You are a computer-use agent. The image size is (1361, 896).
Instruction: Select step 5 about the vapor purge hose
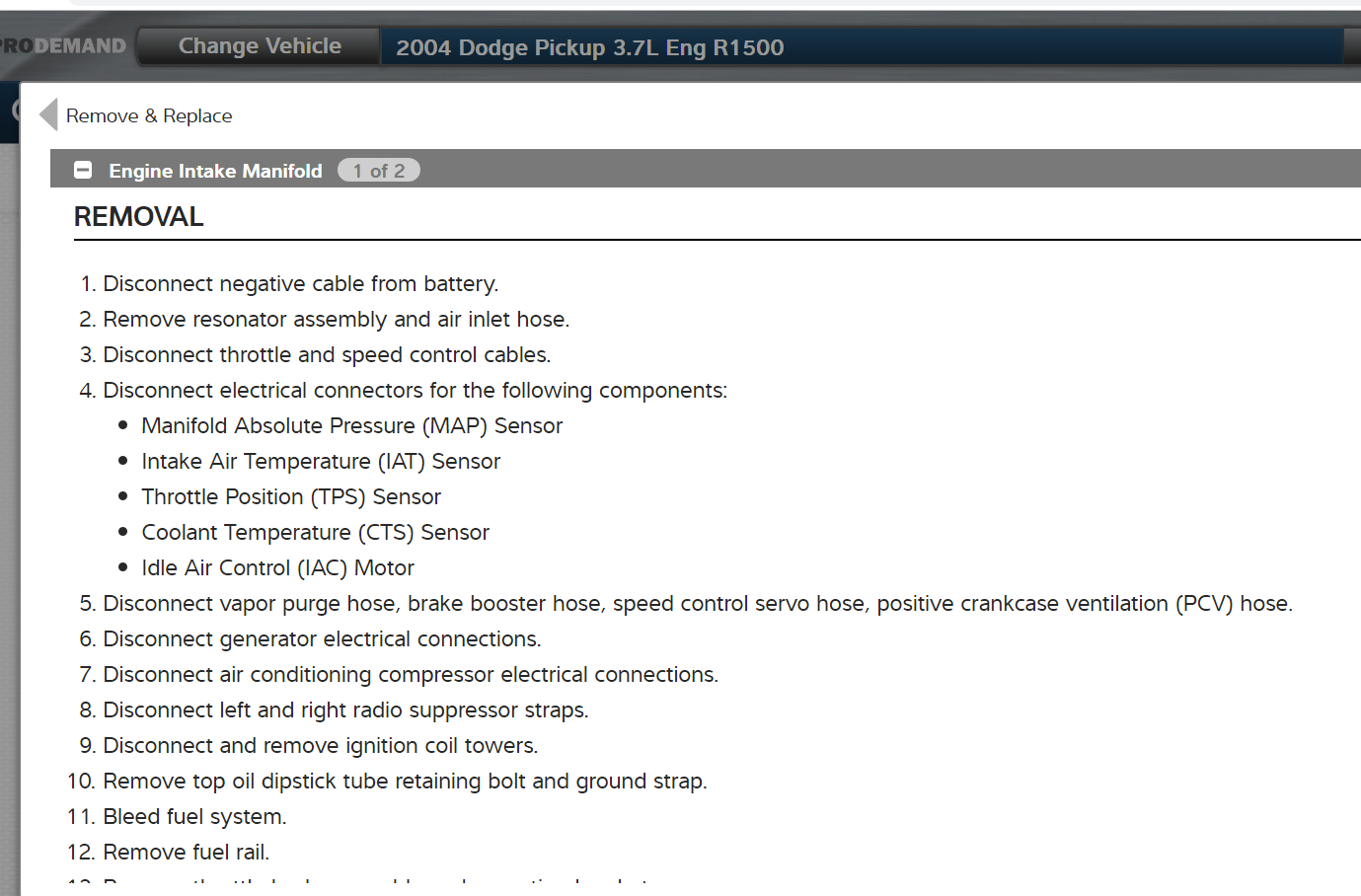pyautogui.click(x=697, y=604)
